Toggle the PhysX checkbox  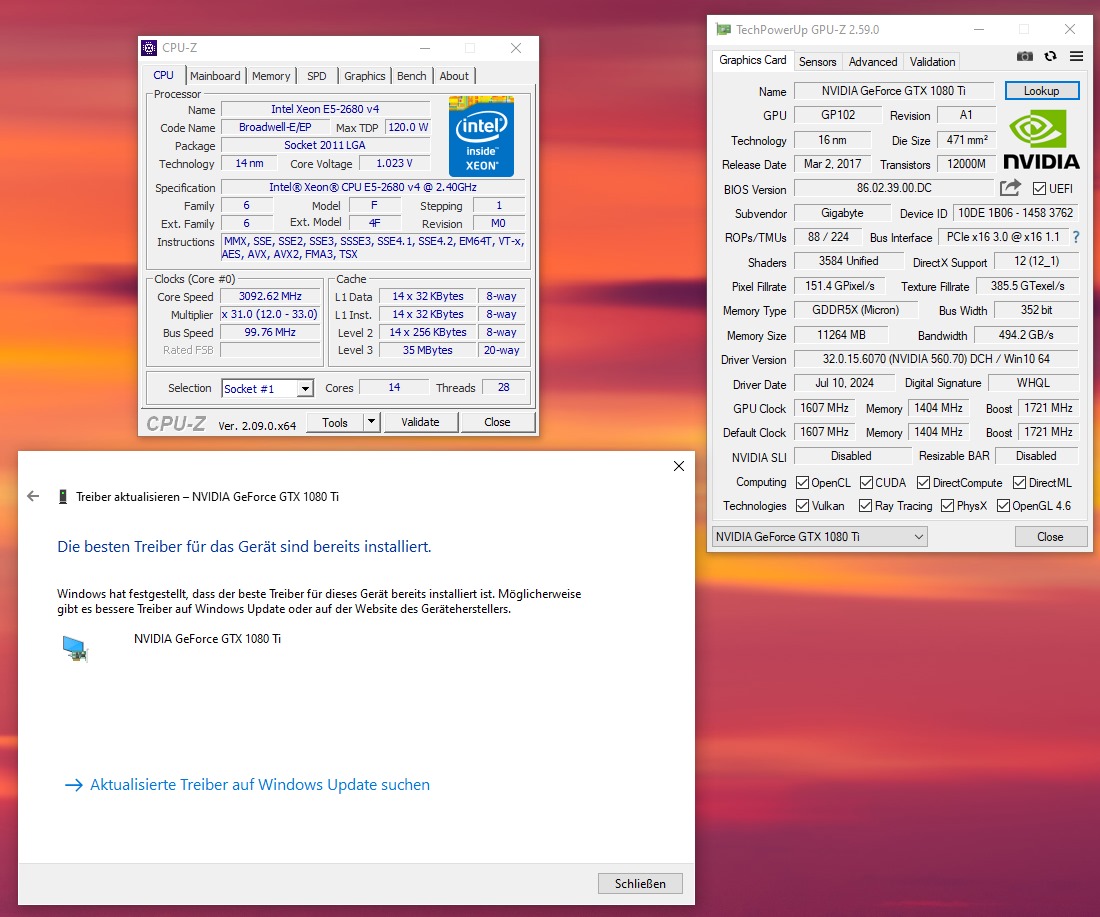click(x=948, y=506)
